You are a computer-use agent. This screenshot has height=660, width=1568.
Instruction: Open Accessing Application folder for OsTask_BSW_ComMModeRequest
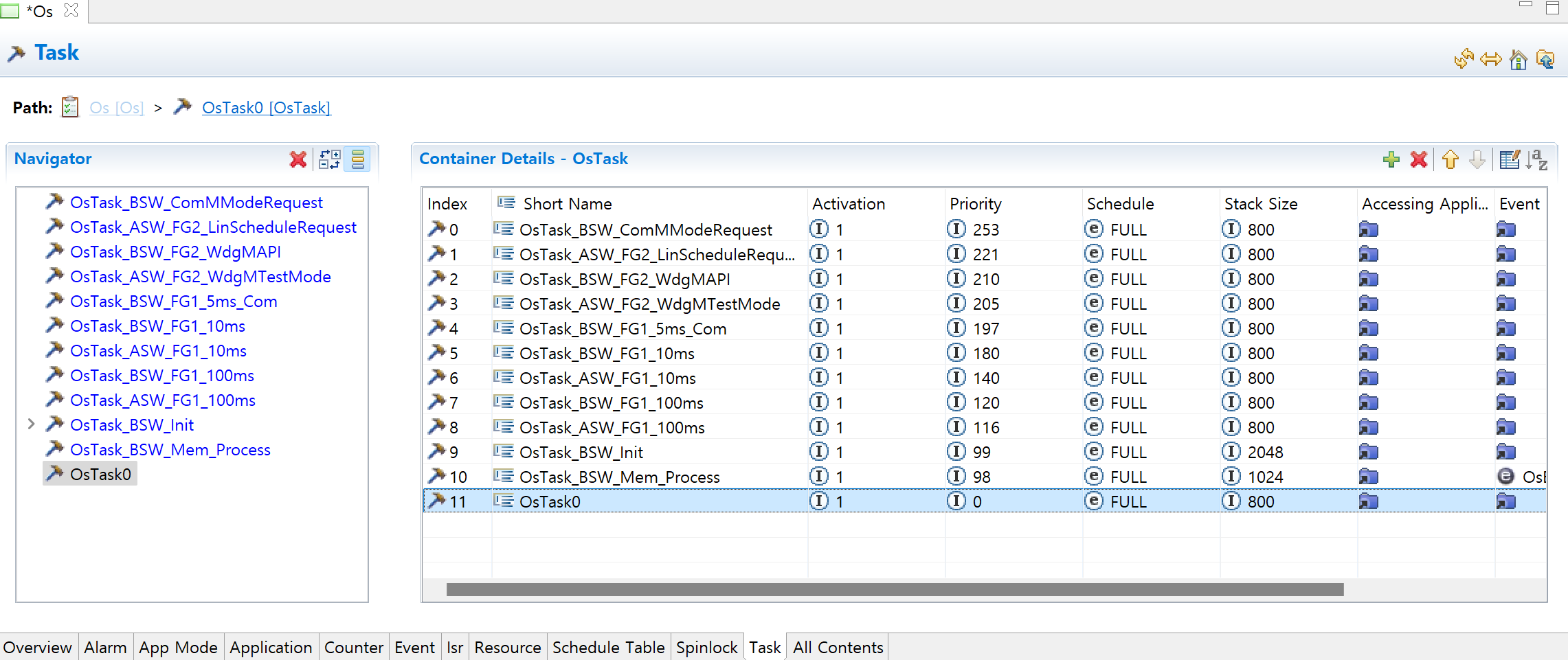pos(1369,229)
